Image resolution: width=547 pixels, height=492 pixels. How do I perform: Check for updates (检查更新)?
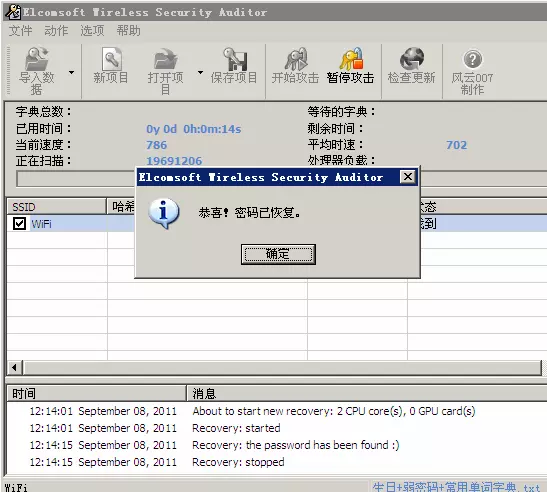pos(412,66)
